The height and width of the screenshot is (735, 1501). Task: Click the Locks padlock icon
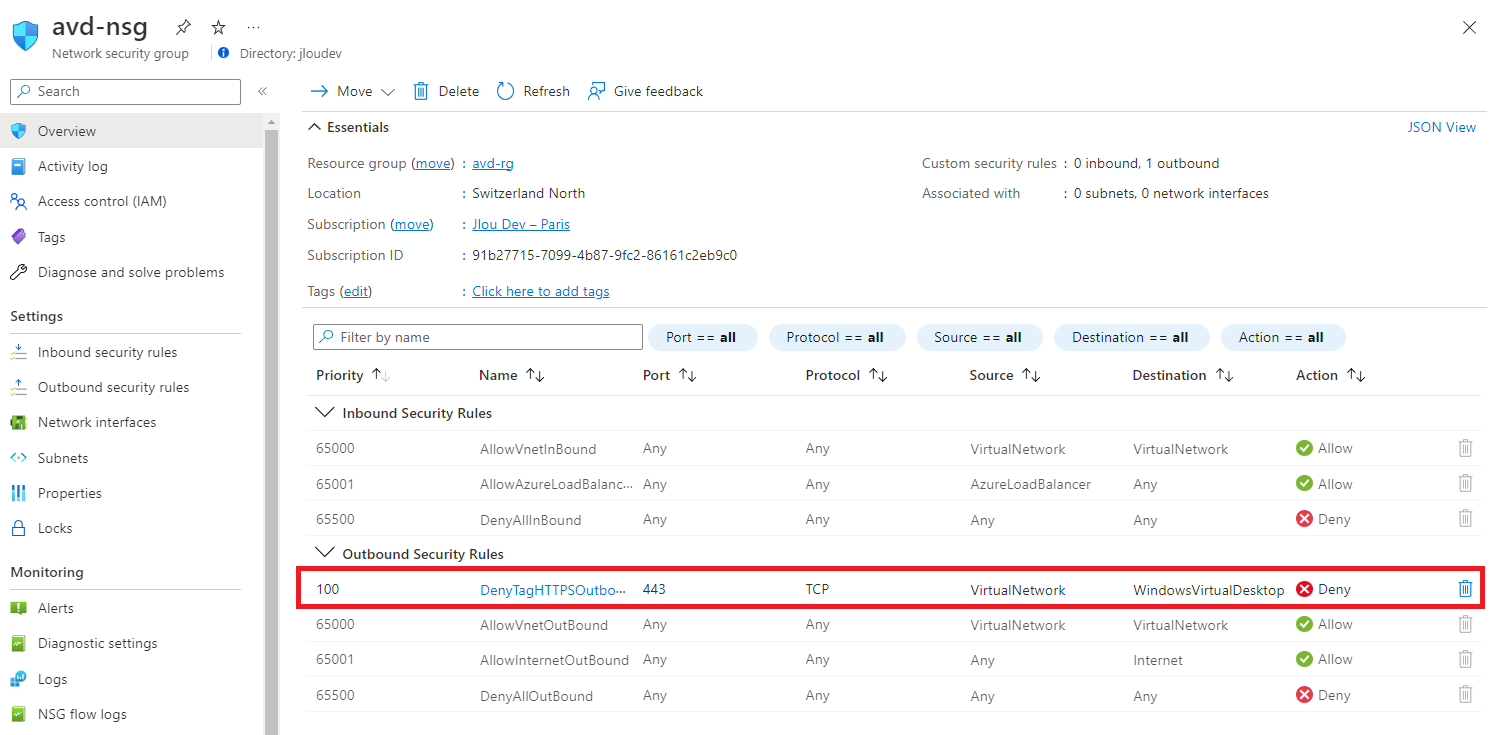18,528
